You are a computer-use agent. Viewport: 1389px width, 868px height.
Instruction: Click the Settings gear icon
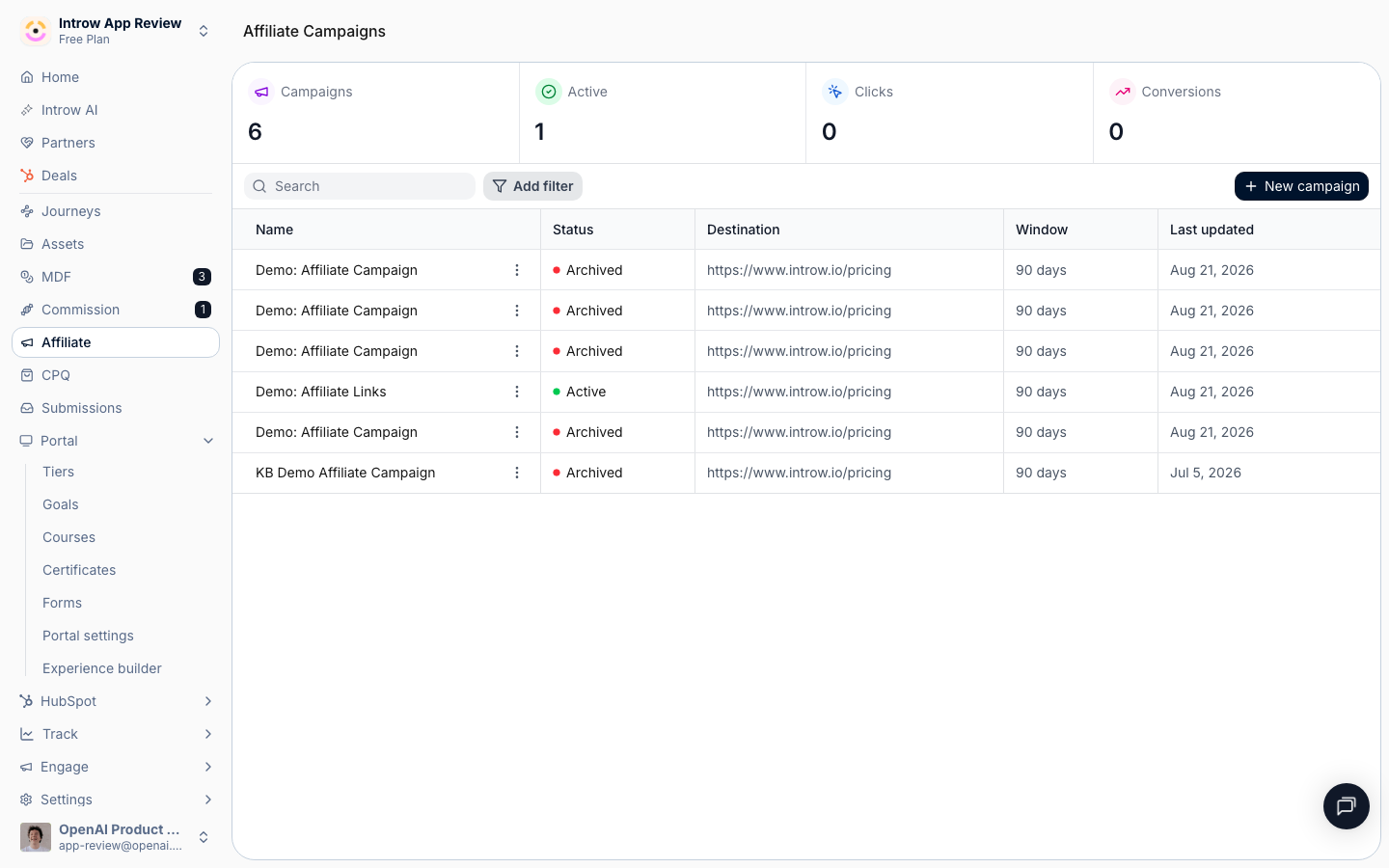click(26, 800)
